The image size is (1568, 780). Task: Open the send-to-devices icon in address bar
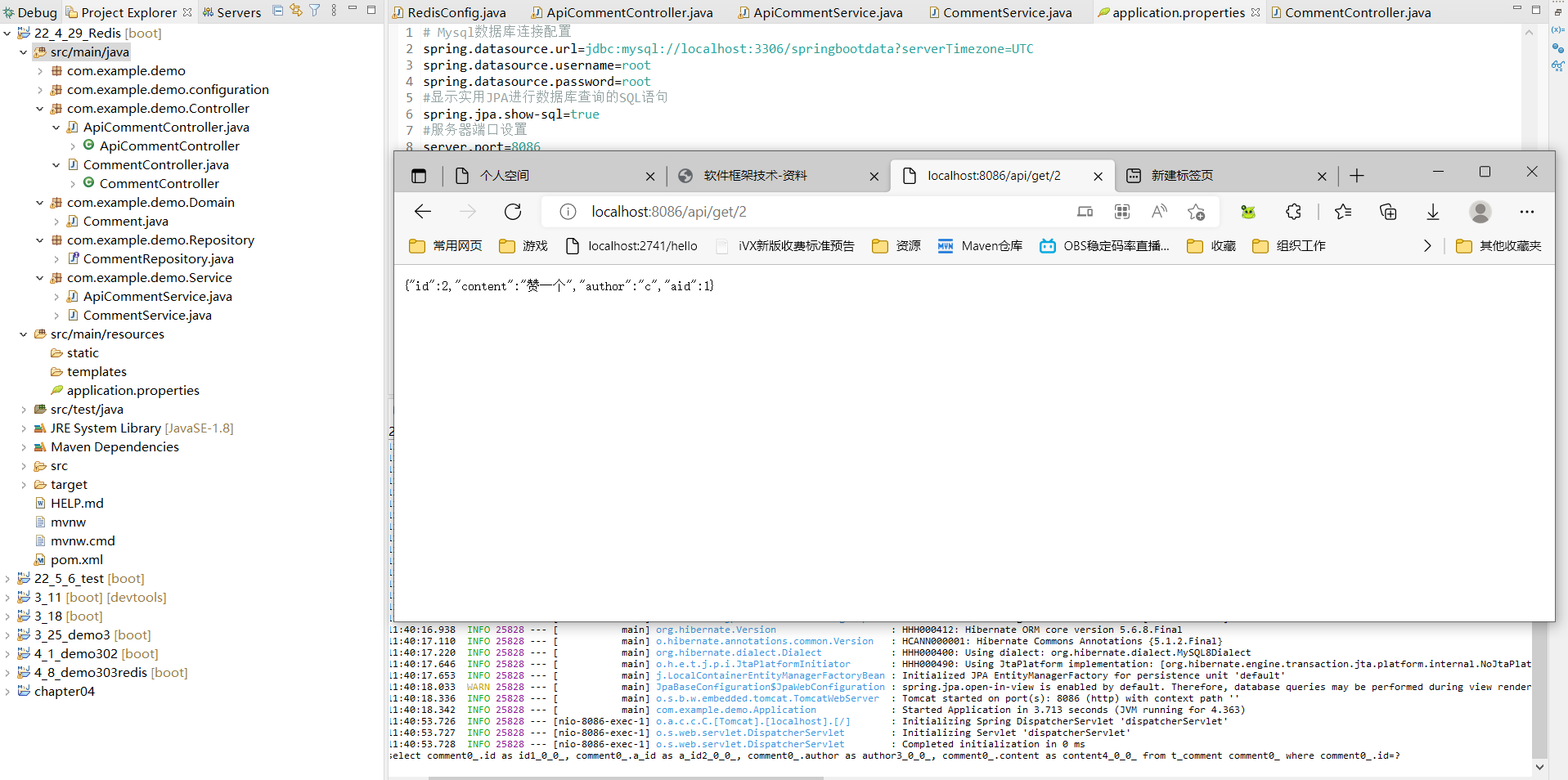[x=1085, y=212]
